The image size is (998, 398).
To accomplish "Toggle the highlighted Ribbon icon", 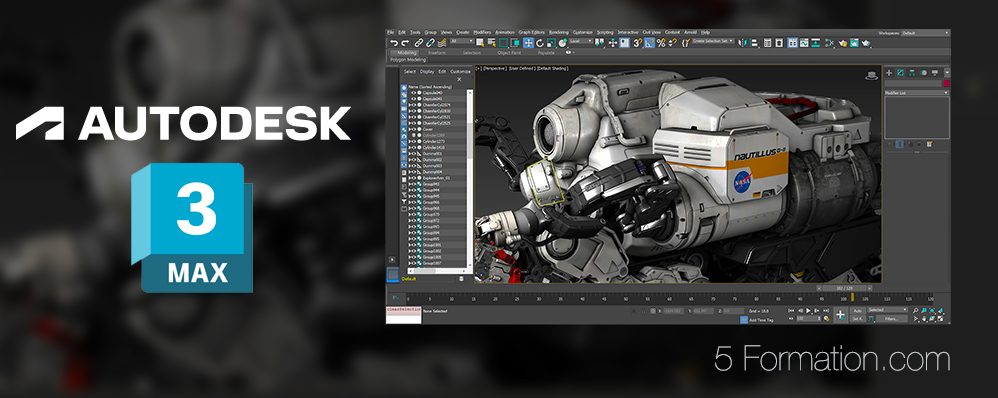I will [792, 43].
